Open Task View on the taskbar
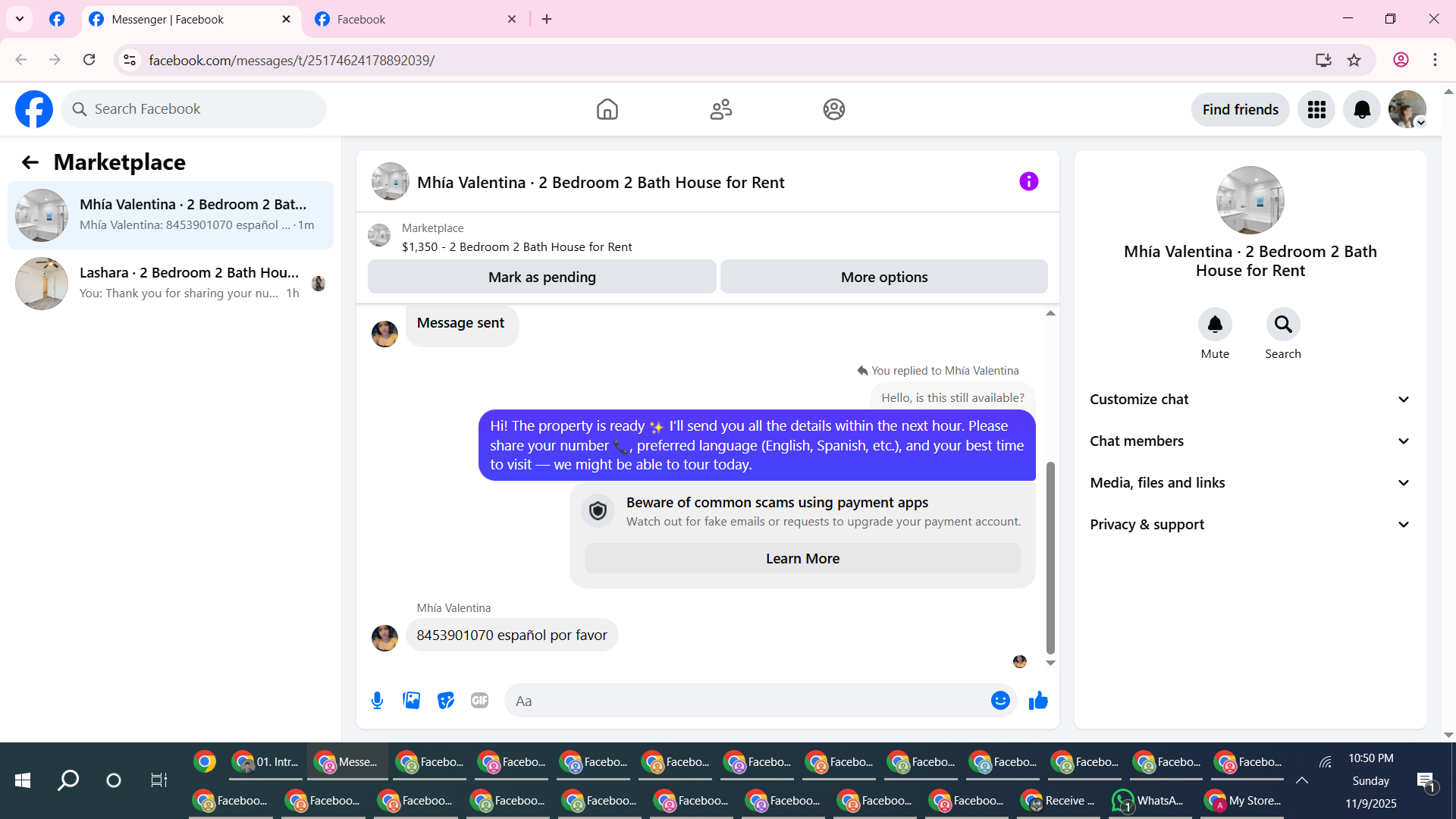This screenshot has width=1456, height=819. click(158, 780)
